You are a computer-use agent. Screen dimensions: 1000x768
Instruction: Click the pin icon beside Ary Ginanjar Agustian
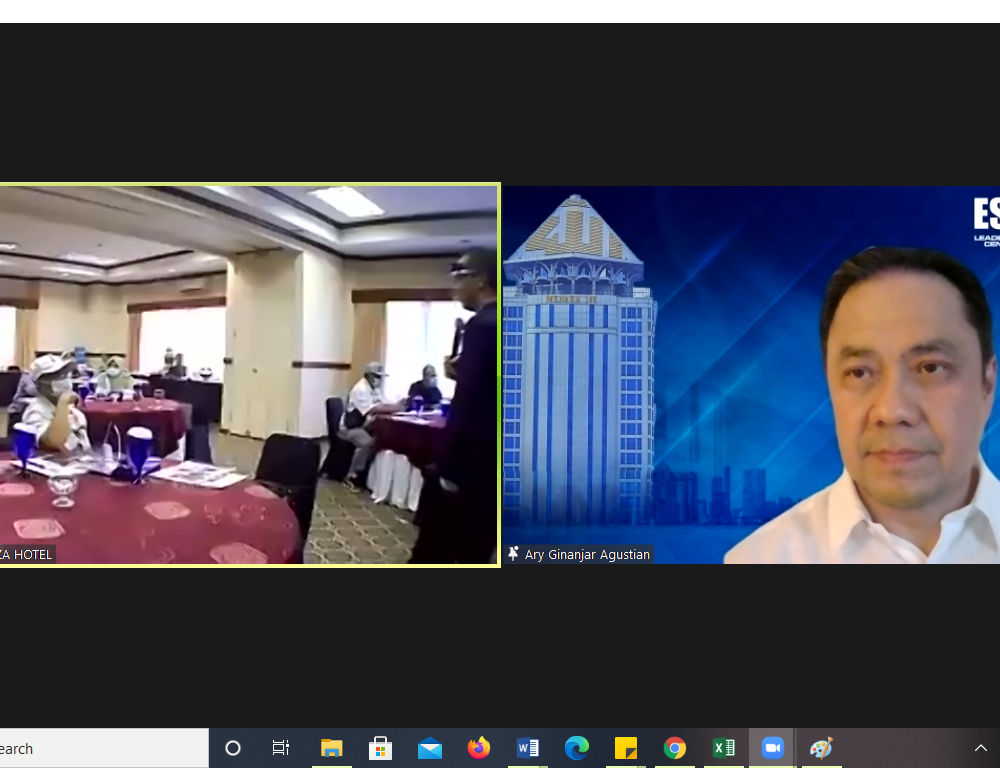[514, 554]
